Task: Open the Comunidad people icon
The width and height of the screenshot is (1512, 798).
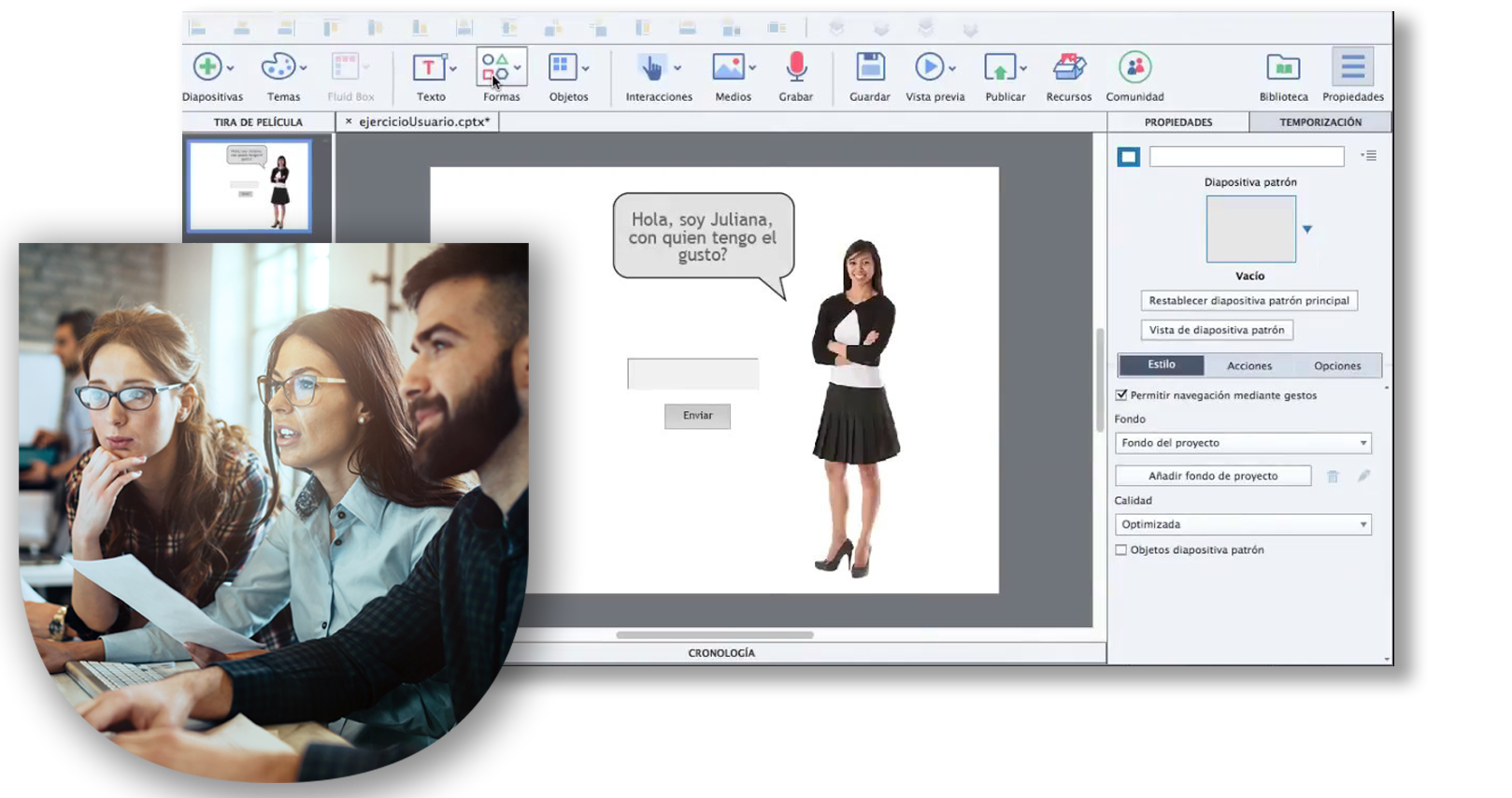Action: (x=1134, y=67)
